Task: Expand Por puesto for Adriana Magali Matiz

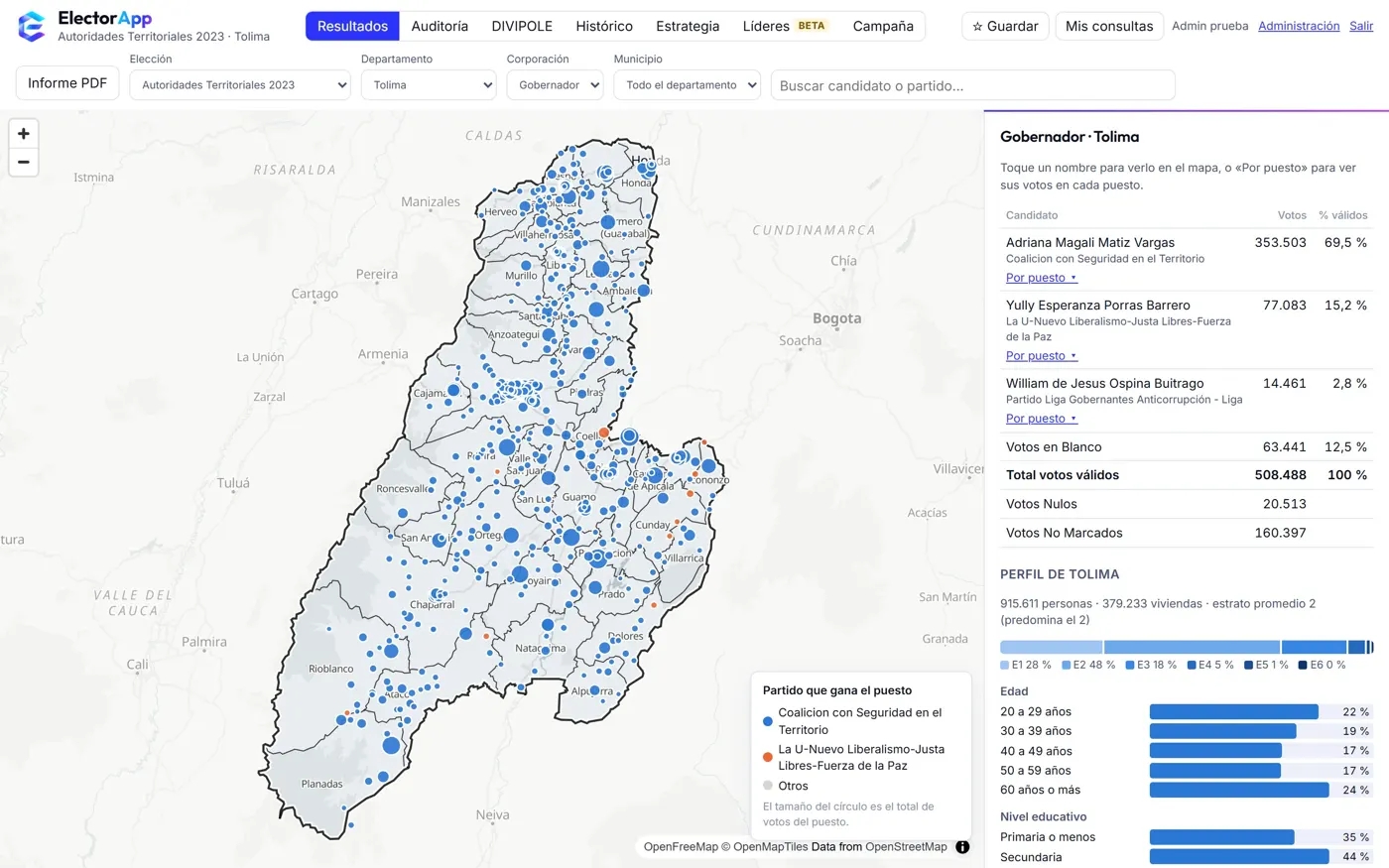Action: click(1041, 278)
